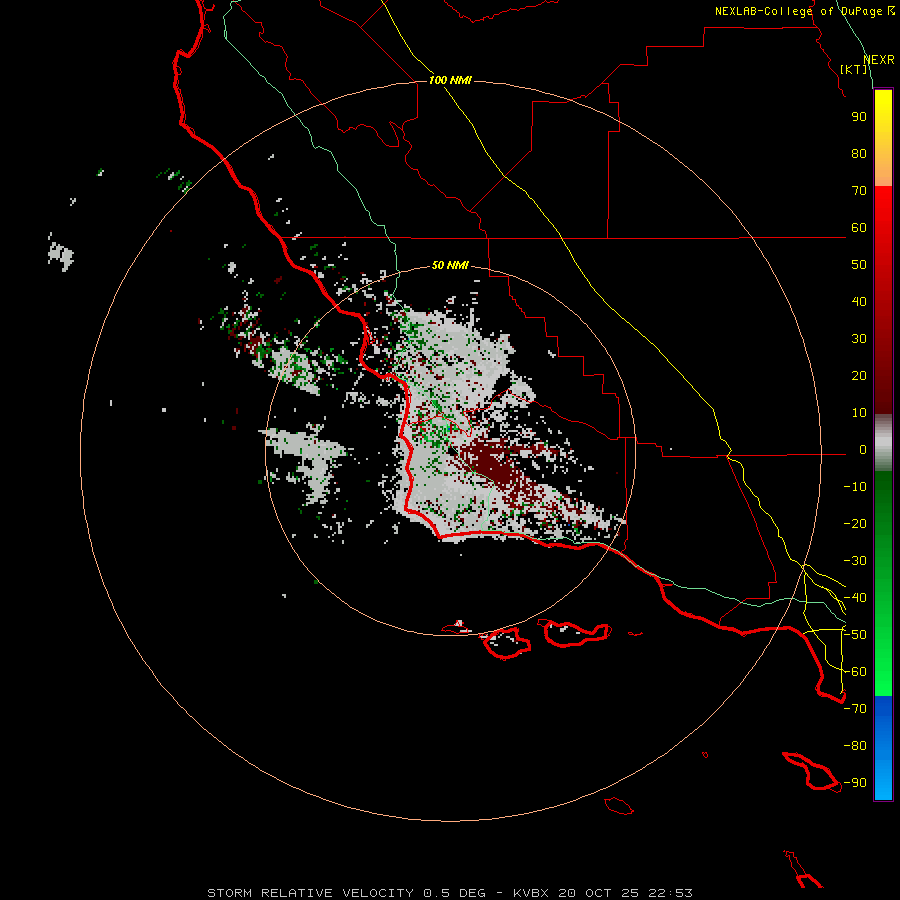Select the -20 value on the velocity scale

(x=855, y=524)
